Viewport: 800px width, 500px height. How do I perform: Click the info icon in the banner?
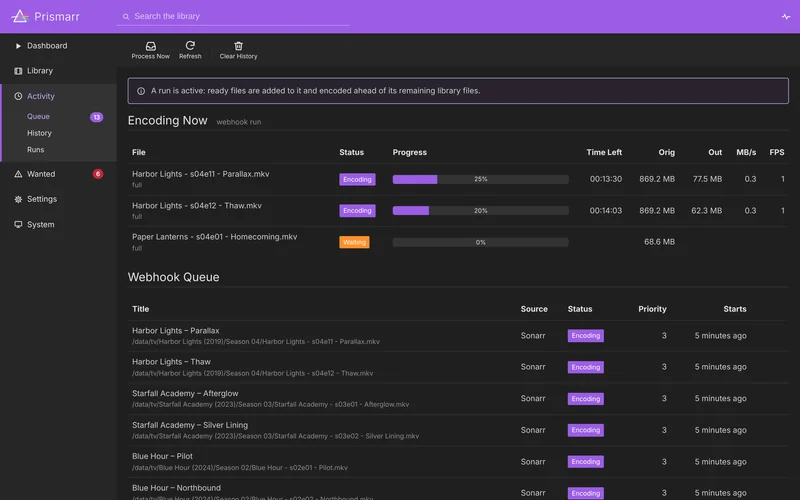pos(141,91)
